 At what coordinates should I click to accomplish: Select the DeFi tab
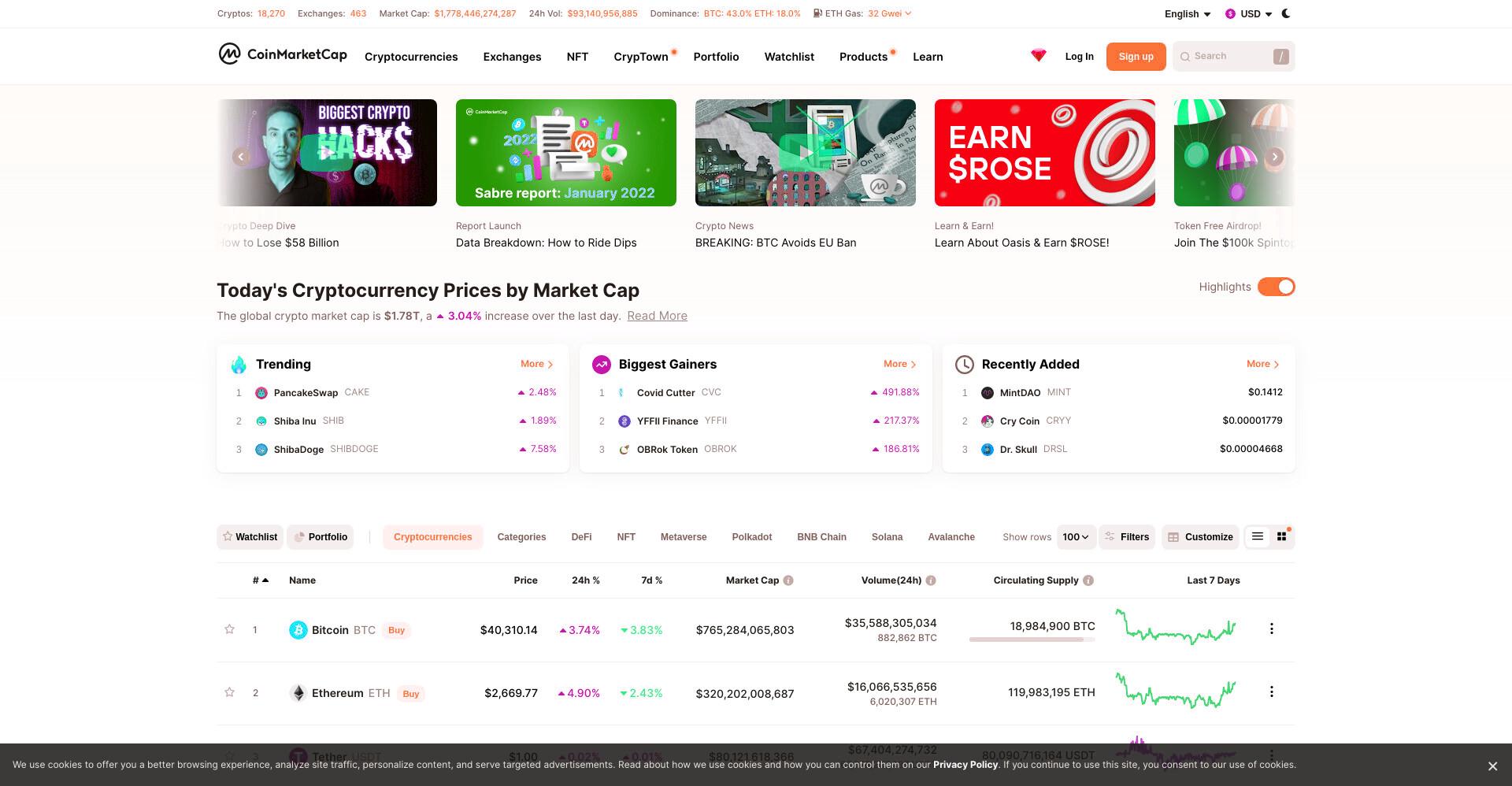click(x=581, y=537)
